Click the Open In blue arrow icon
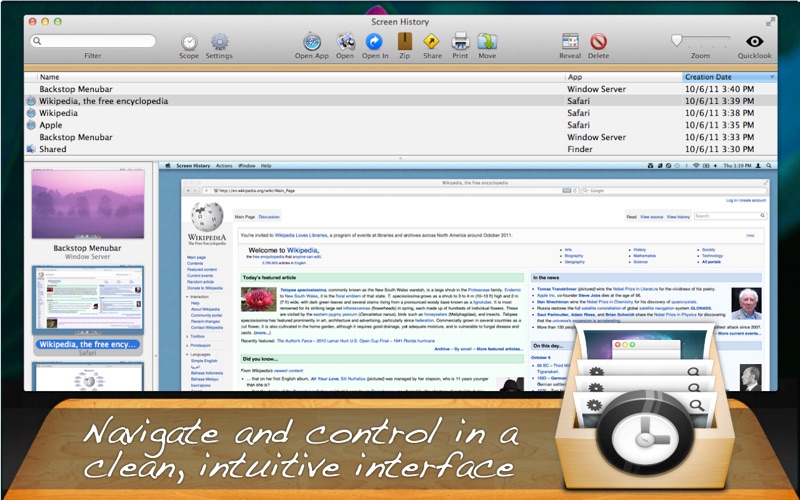800x500 pixels. [374, 41]
